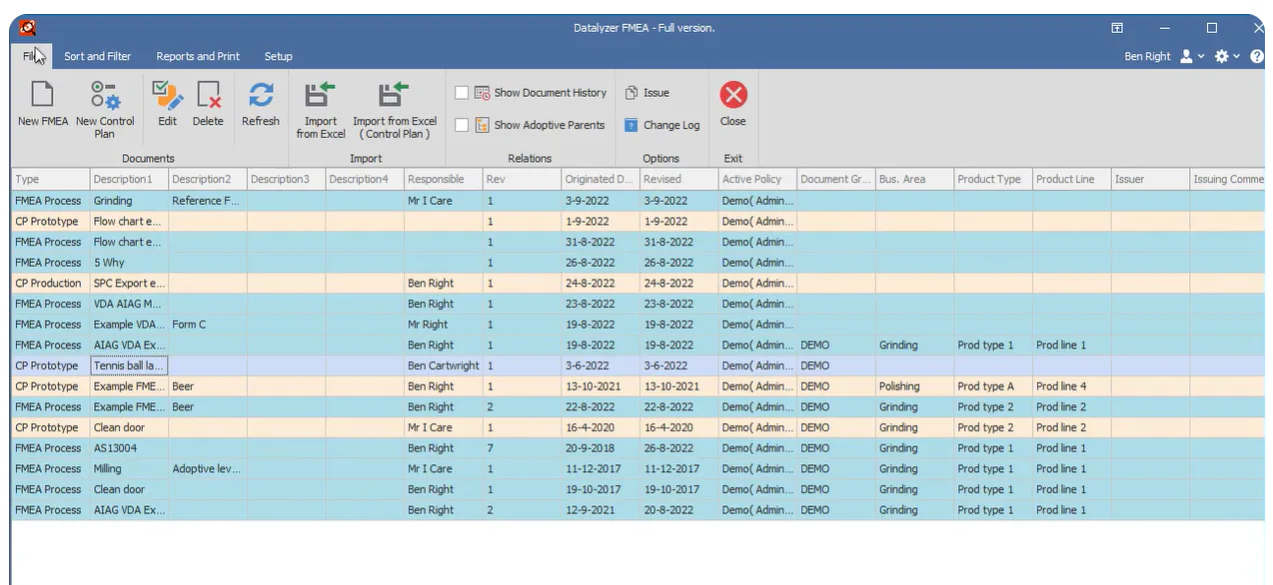Image resolution: width=1273 pixels, height=585 pixels.
Task: Open the File tab
Action: [x=32, y=56]
